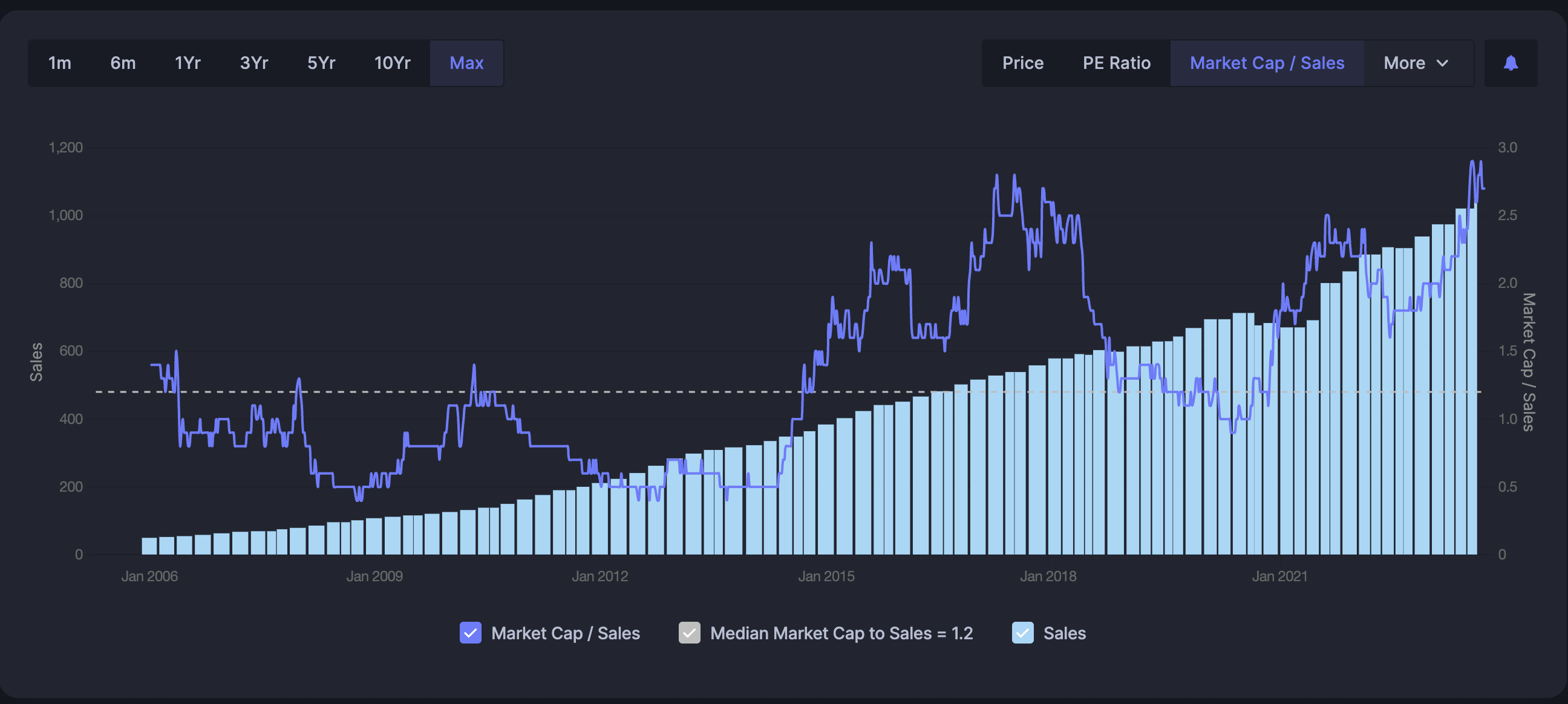Toggle the Sales bars checkbox
The width and height of the screenshot is (1568, 704).
(1022, 633)
